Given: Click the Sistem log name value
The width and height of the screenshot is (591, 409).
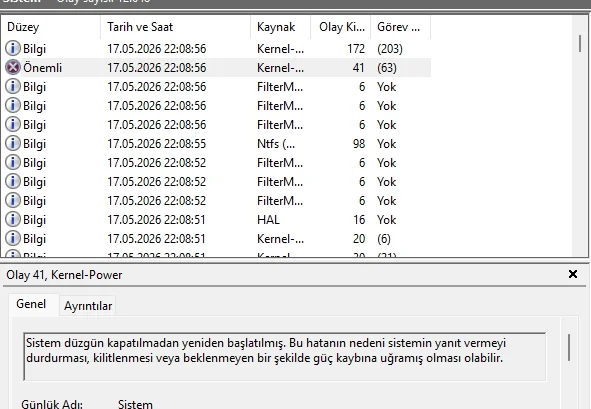Looking at the screenshot, I should [135, 404].
